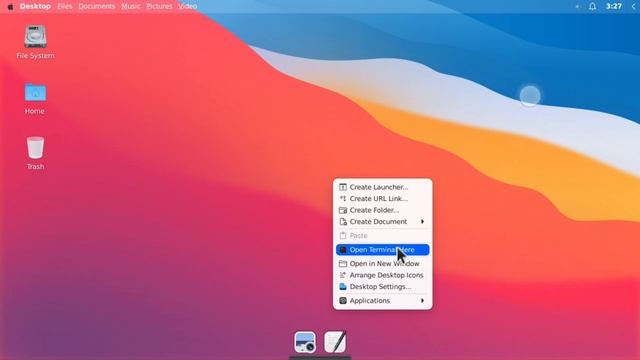Click the Desktop menu bar item
Screen dimensions: 640x360
click(35, 7)
